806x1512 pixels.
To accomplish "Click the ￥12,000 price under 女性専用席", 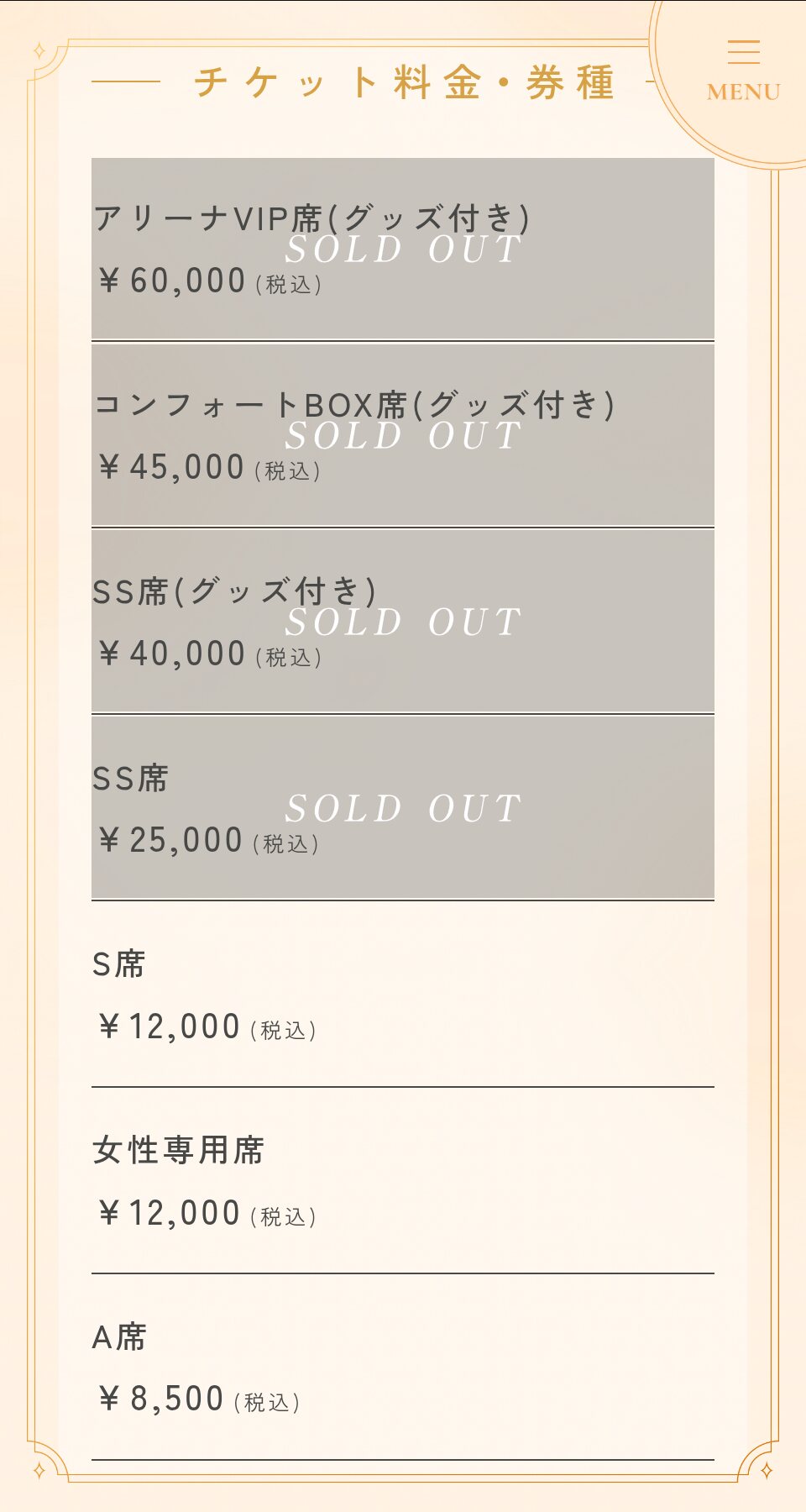I will click(170, 1214).
